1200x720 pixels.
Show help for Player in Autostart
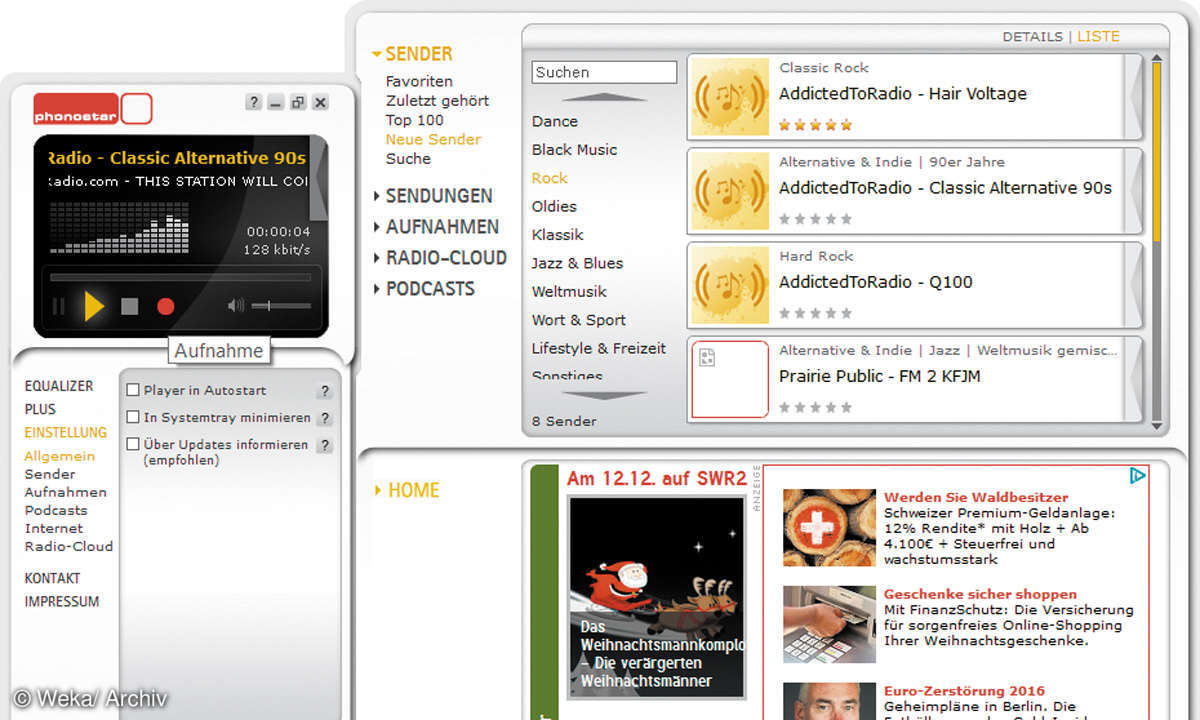[324, 391]
